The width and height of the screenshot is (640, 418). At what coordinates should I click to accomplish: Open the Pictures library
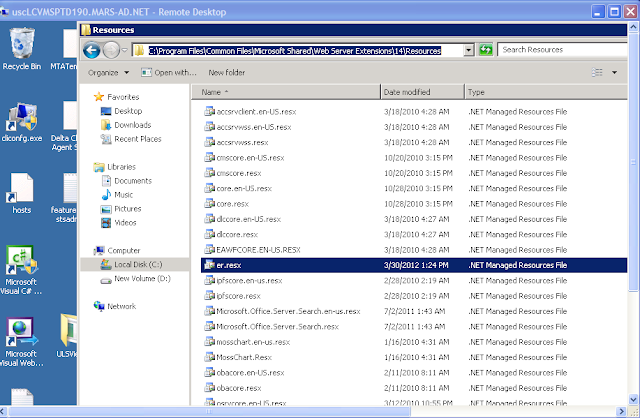pos(121,209)
